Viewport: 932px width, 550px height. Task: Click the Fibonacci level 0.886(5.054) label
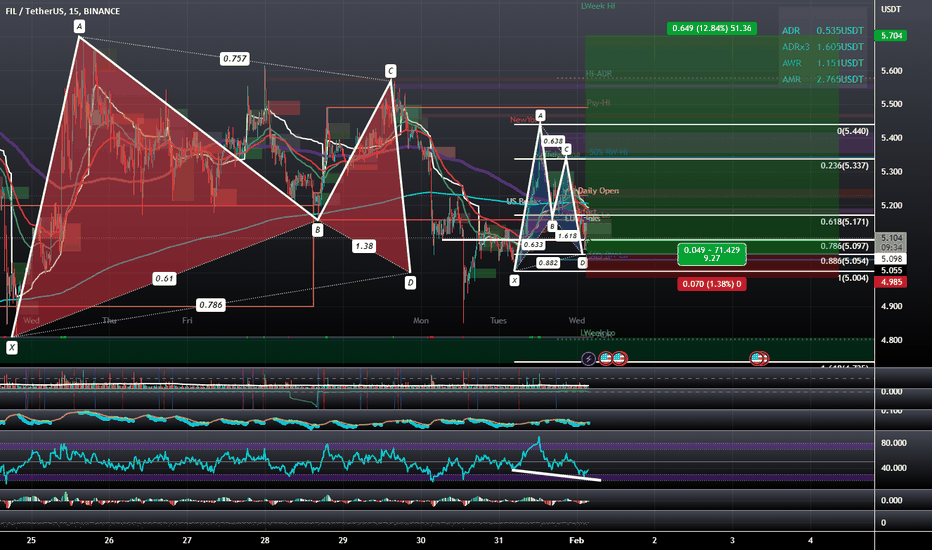tap(844, 260)
